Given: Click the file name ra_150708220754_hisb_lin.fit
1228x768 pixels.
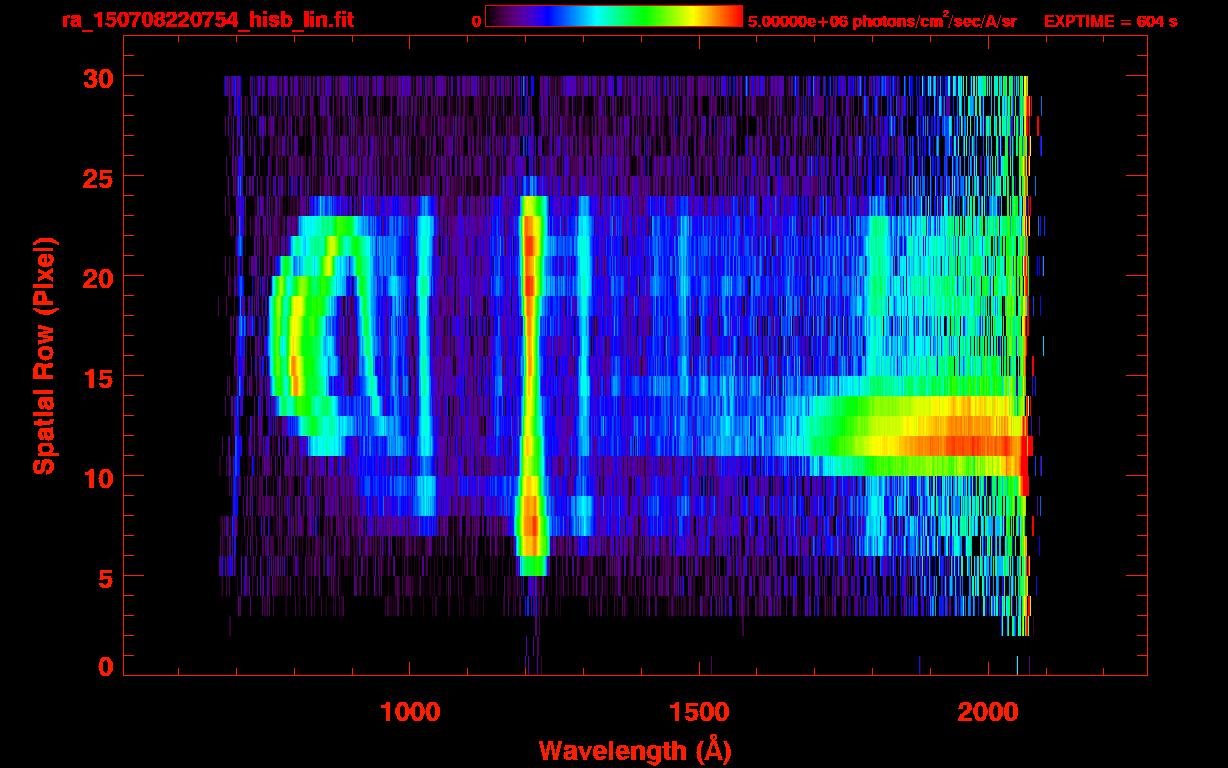Looking at the screenshot, I should coord(207,20).
